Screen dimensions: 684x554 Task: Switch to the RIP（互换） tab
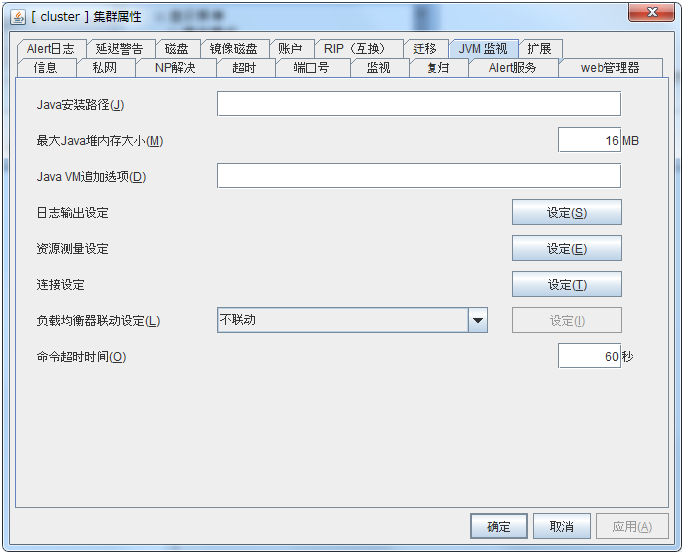point(357,48)
